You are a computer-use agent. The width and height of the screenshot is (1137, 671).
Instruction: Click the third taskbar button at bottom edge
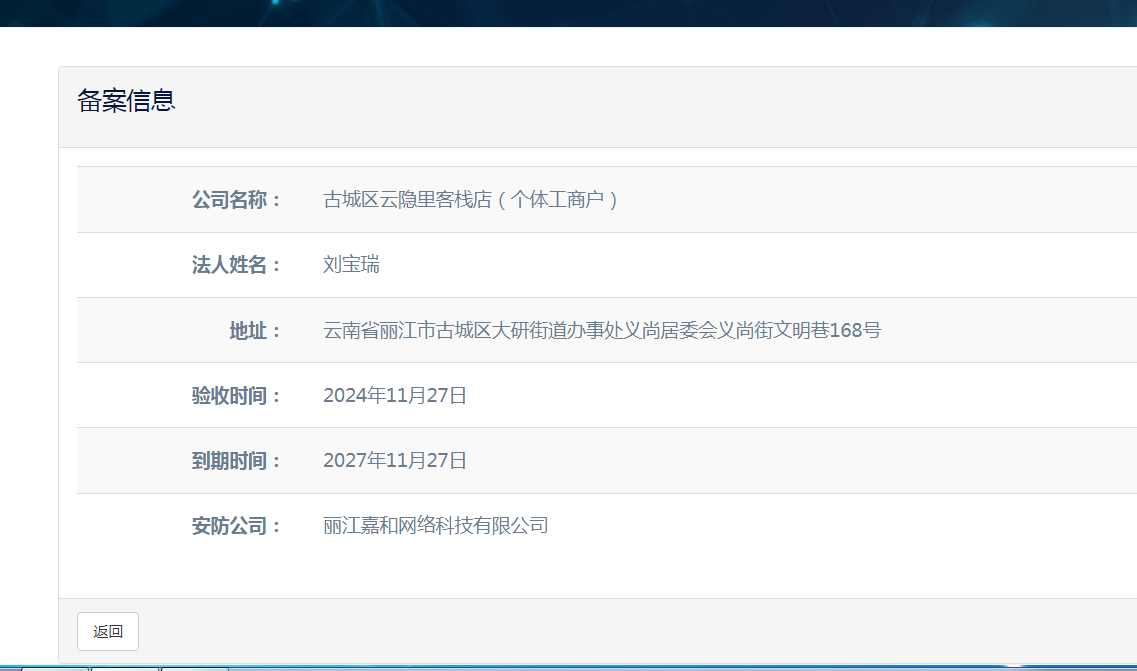pos(194,668)
